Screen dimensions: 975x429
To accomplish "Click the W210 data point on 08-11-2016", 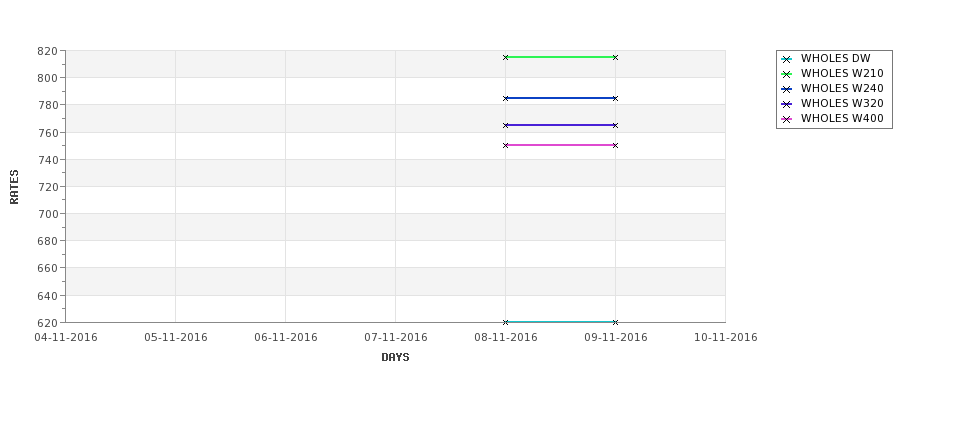I will pyautogui.click(x=506, y=57).
